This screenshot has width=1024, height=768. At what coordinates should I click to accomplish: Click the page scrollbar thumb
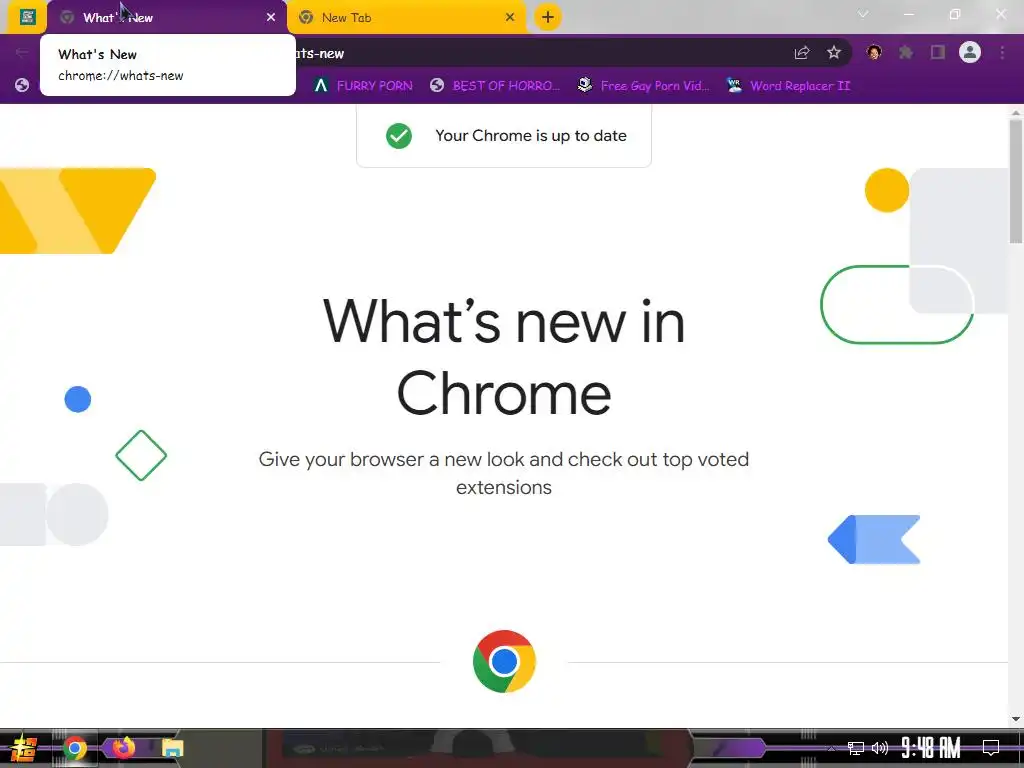click(x=1016, y=181)
